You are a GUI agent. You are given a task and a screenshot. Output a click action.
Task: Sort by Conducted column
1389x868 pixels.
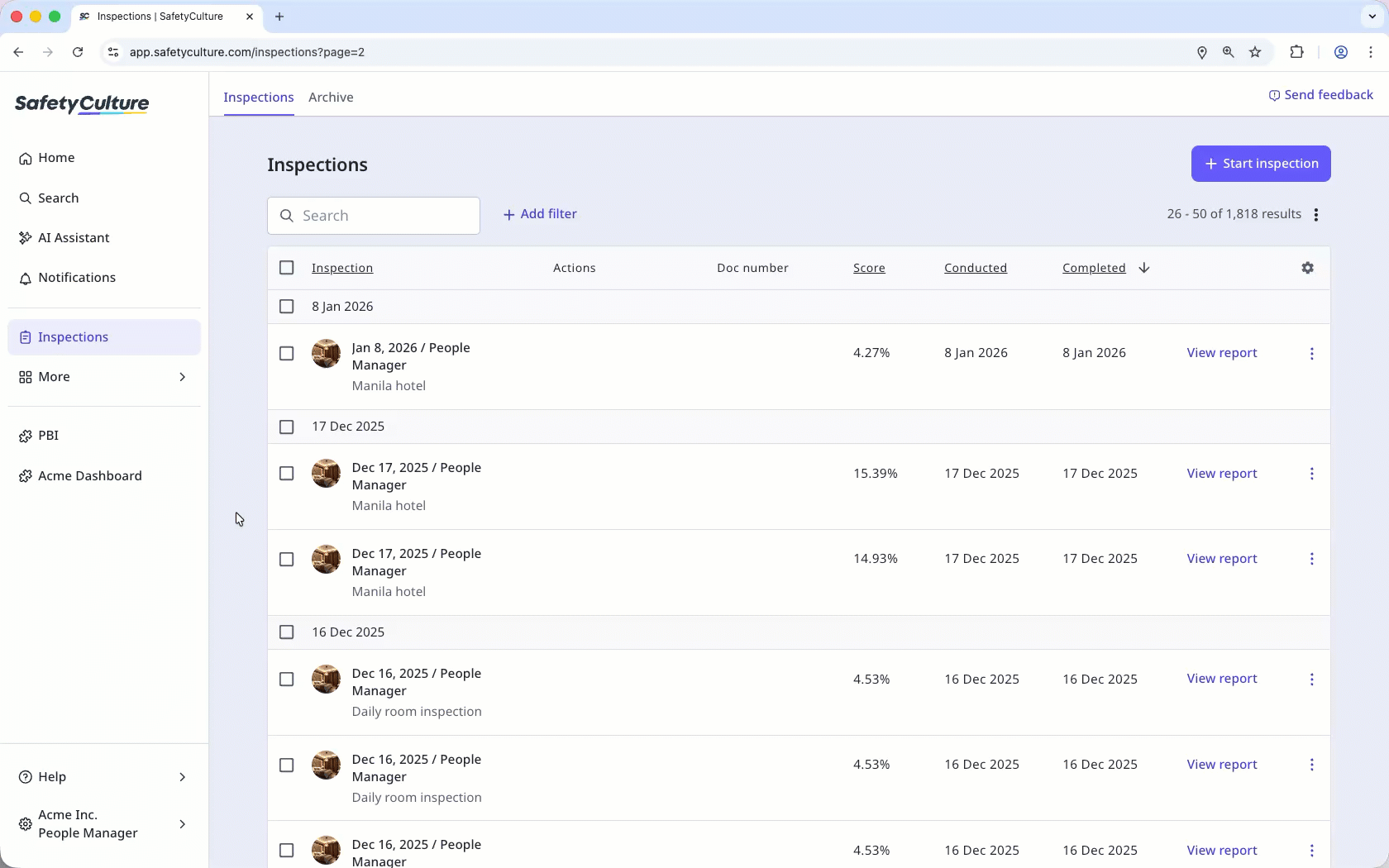[x=976, y=268]
